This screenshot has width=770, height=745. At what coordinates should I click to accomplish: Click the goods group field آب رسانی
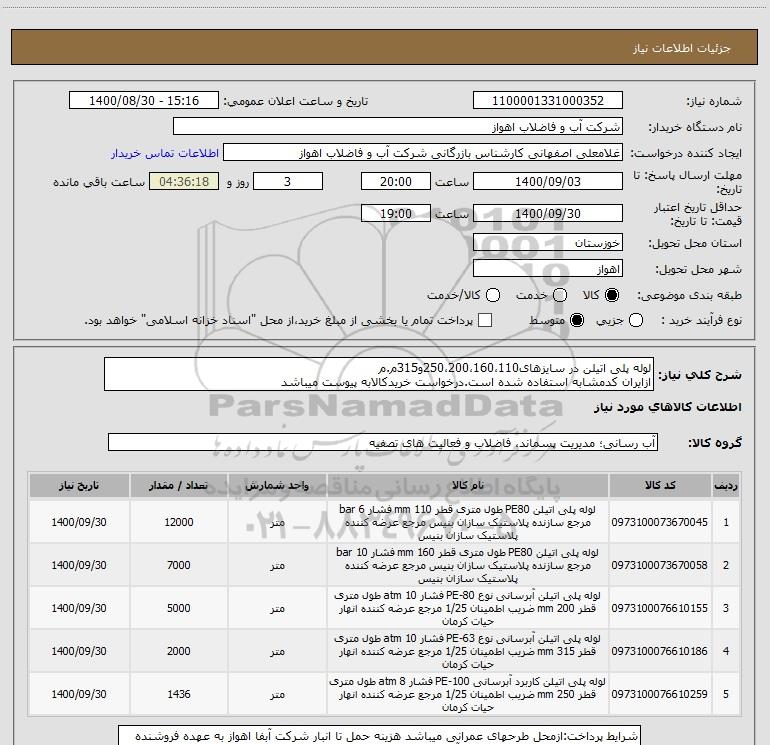383,442
